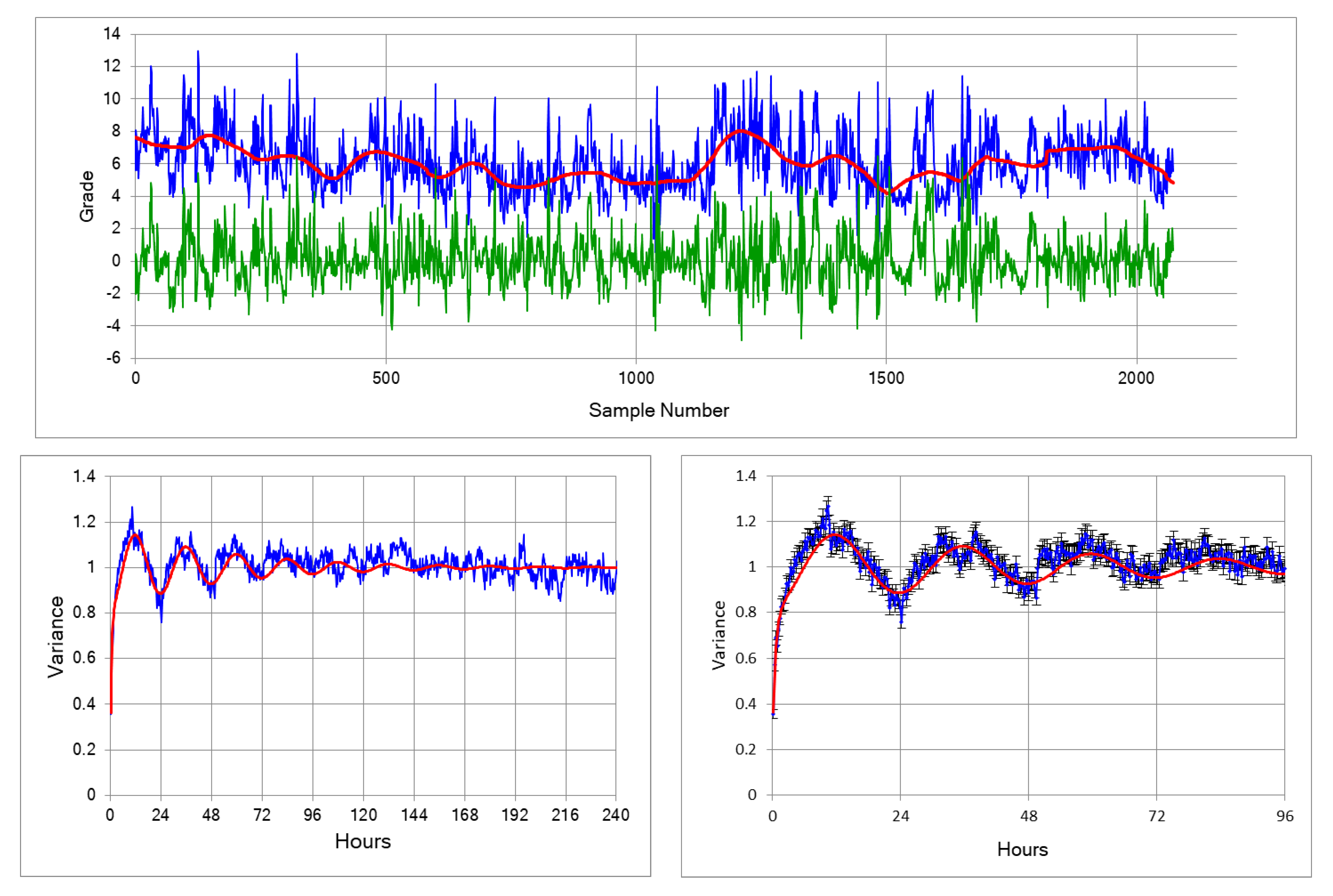Viewport: 1333px width, 896px height.
Task: Click the 10 value on Grade axis
Action: [112, 98]
